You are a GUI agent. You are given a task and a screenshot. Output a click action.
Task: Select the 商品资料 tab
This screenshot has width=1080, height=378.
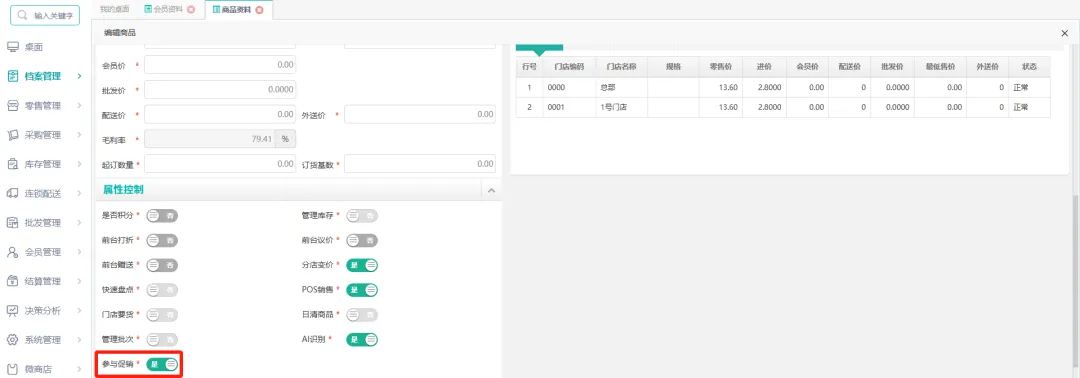(x=236, y=10)
